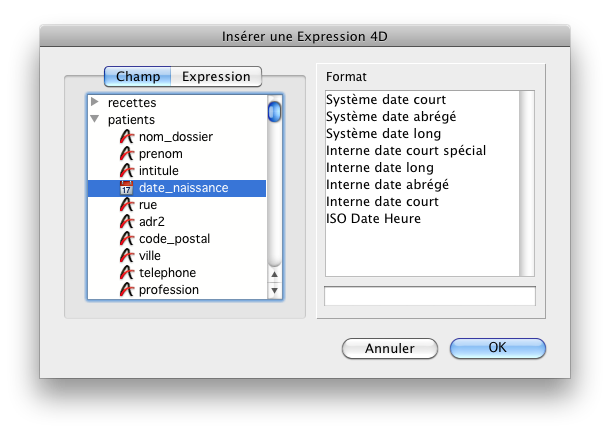Collapse the patients table triangle
The height and width of the screenshot is (433, 610).
[95, 119]
